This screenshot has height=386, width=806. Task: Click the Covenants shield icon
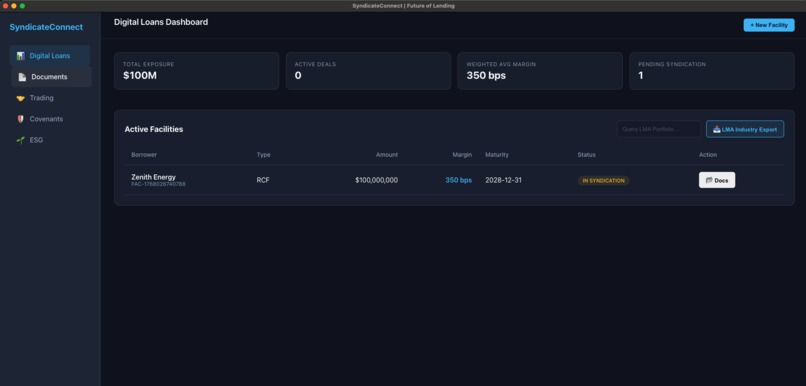pos(21,119)
